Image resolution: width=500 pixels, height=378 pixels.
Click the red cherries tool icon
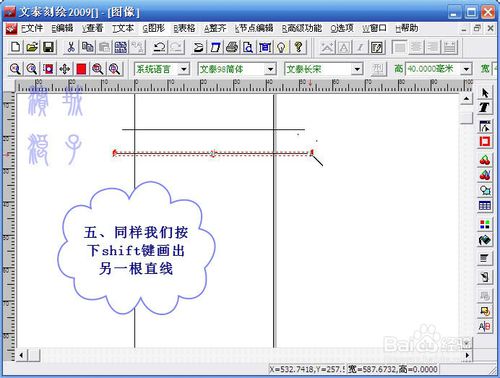[485, 160]
